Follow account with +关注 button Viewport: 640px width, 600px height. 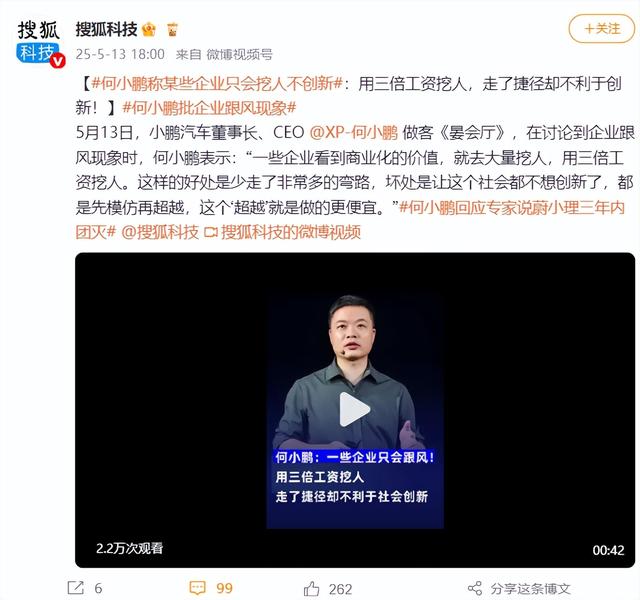(602, 28)
